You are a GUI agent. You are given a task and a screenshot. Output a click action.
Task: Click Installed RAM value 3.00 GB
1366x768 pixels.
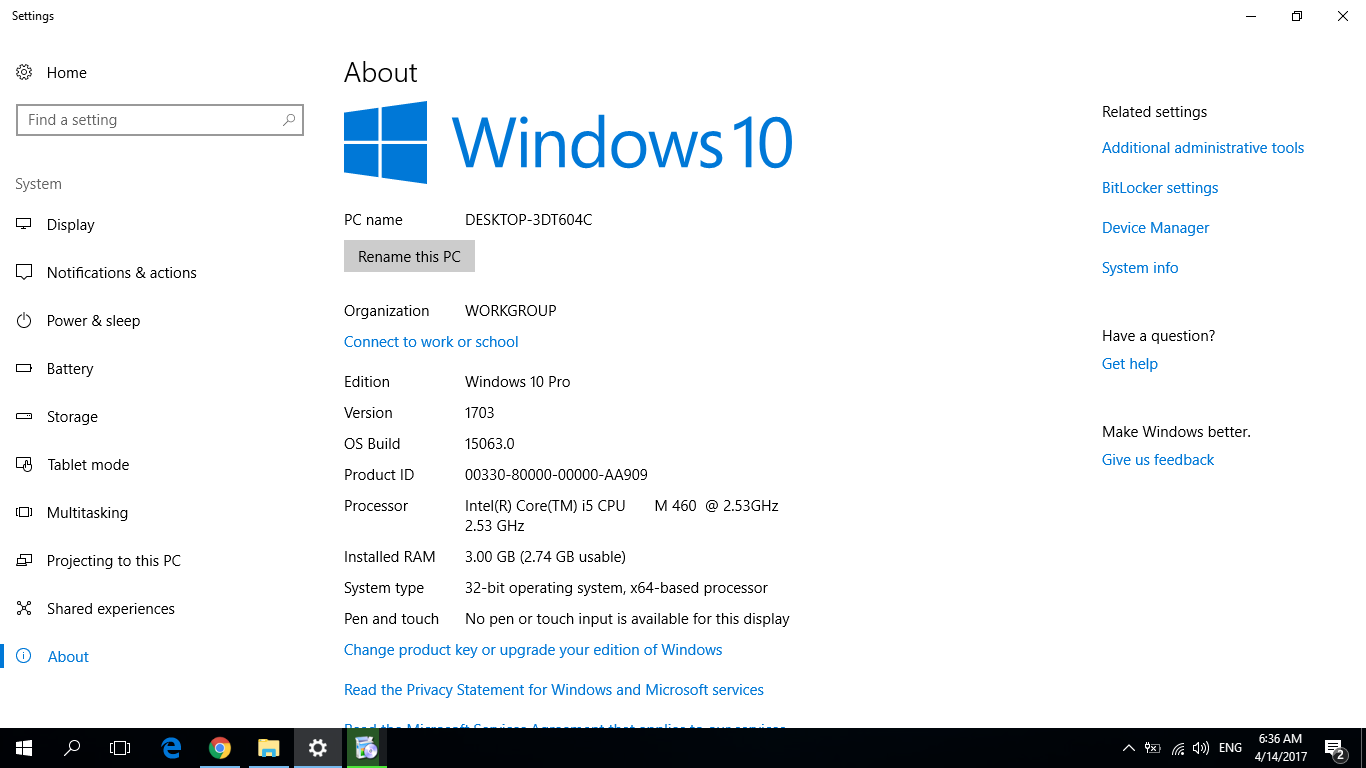[x=545, y=557]
